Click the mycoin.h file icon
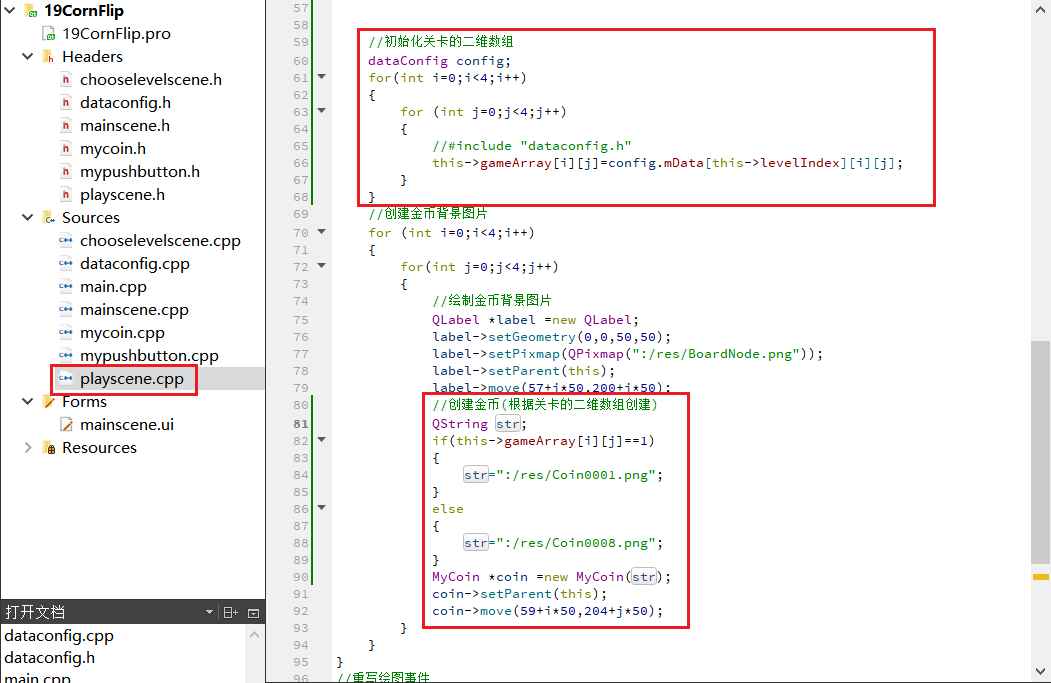1051x683 pixels. tap(66, 149)
